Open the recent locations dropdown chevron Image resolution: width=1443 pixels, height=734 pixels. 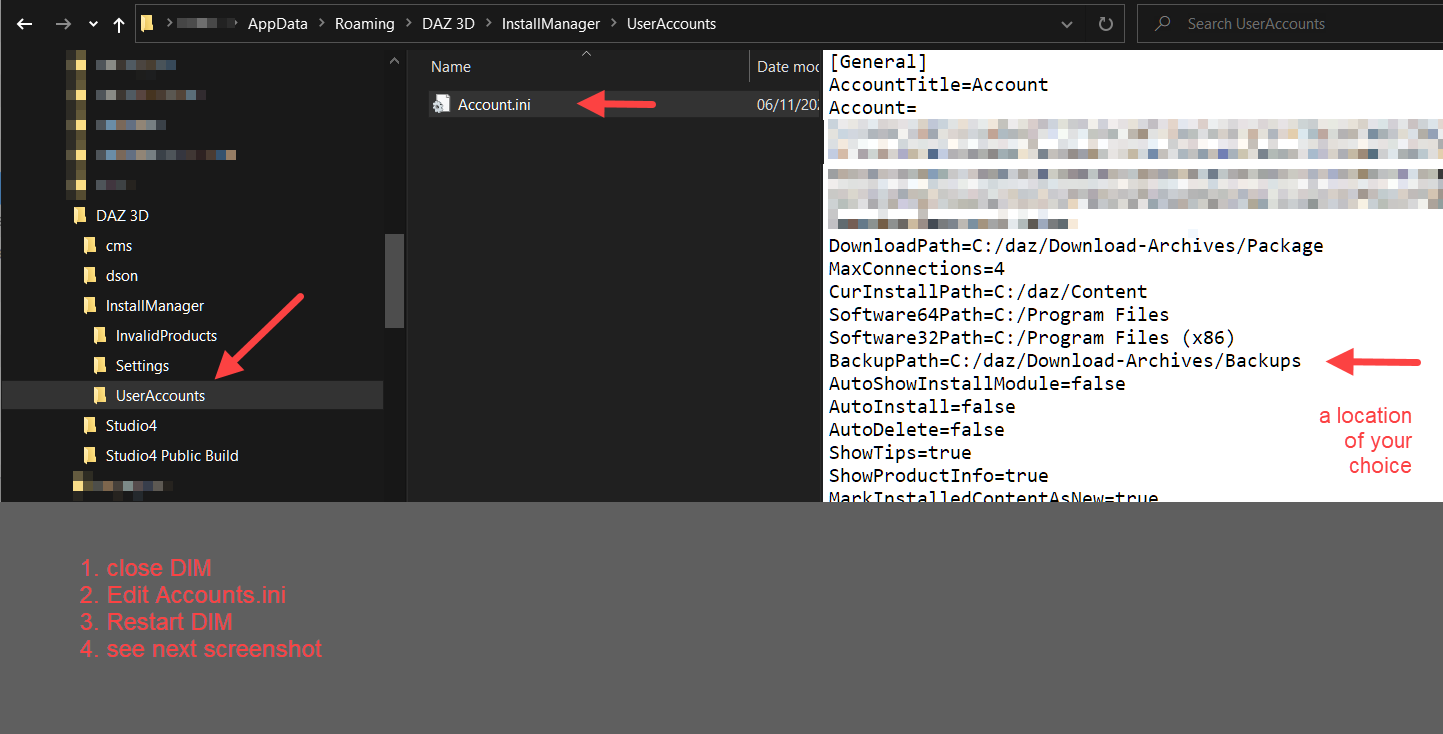[x=93, y=24]
